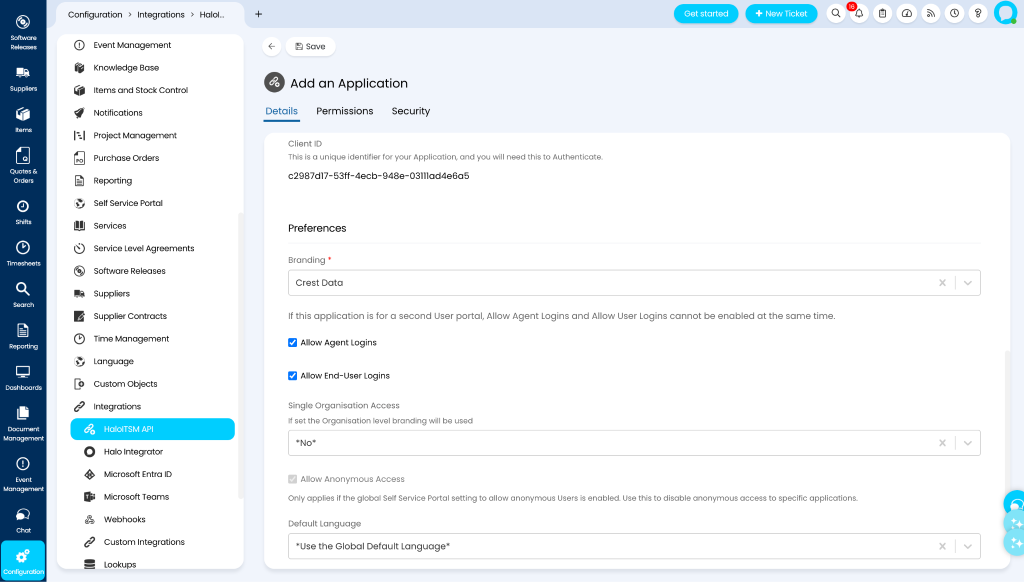The image size is (1024, 582).
Task: Open Document Management in left rail
Action: pyautogui.click(x=23, y=425)
